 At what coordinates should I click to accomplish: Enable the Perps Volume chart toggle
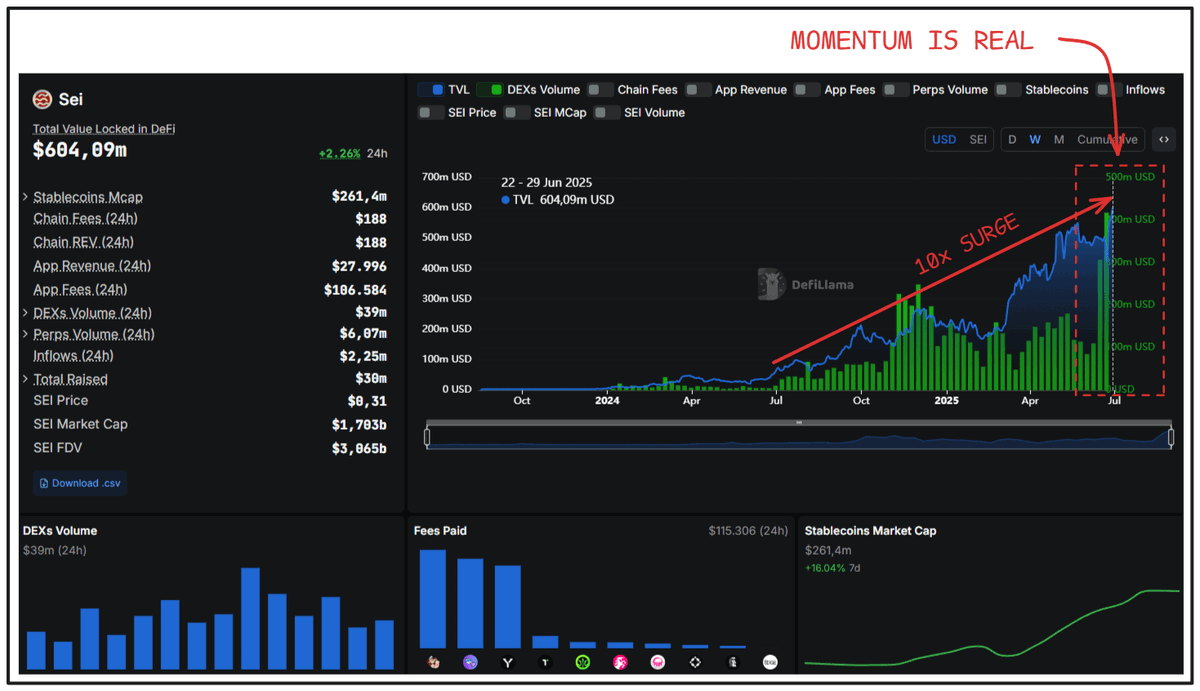click(896, 90)
